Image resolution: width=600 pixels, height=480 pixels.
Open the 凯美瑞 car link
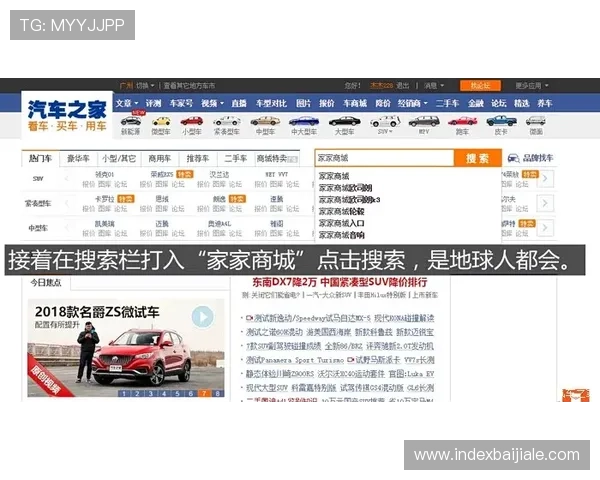point(104,224)
